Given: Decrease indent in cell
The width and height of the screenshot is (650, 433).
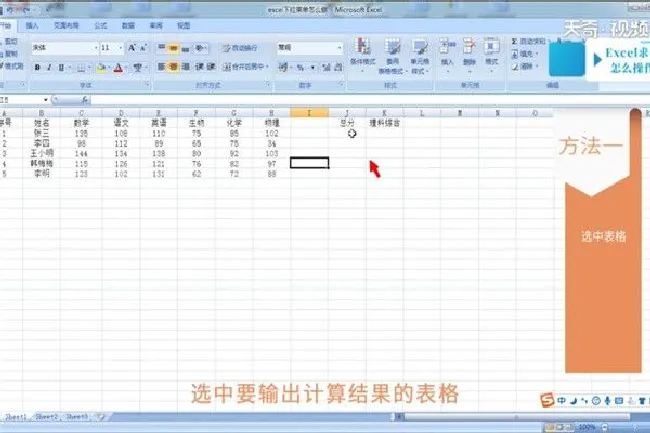Looking at the screenshot, I should pos(199,67).
